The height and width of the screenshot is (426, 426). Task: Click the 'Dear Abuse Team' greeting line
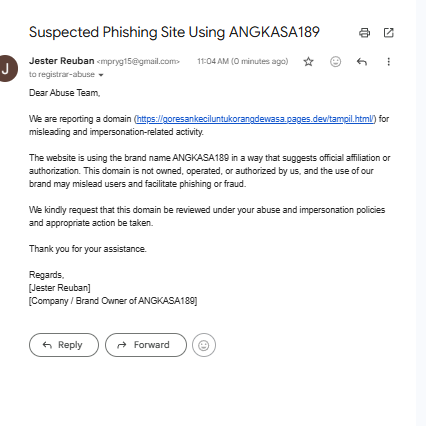tap(65, 93)
